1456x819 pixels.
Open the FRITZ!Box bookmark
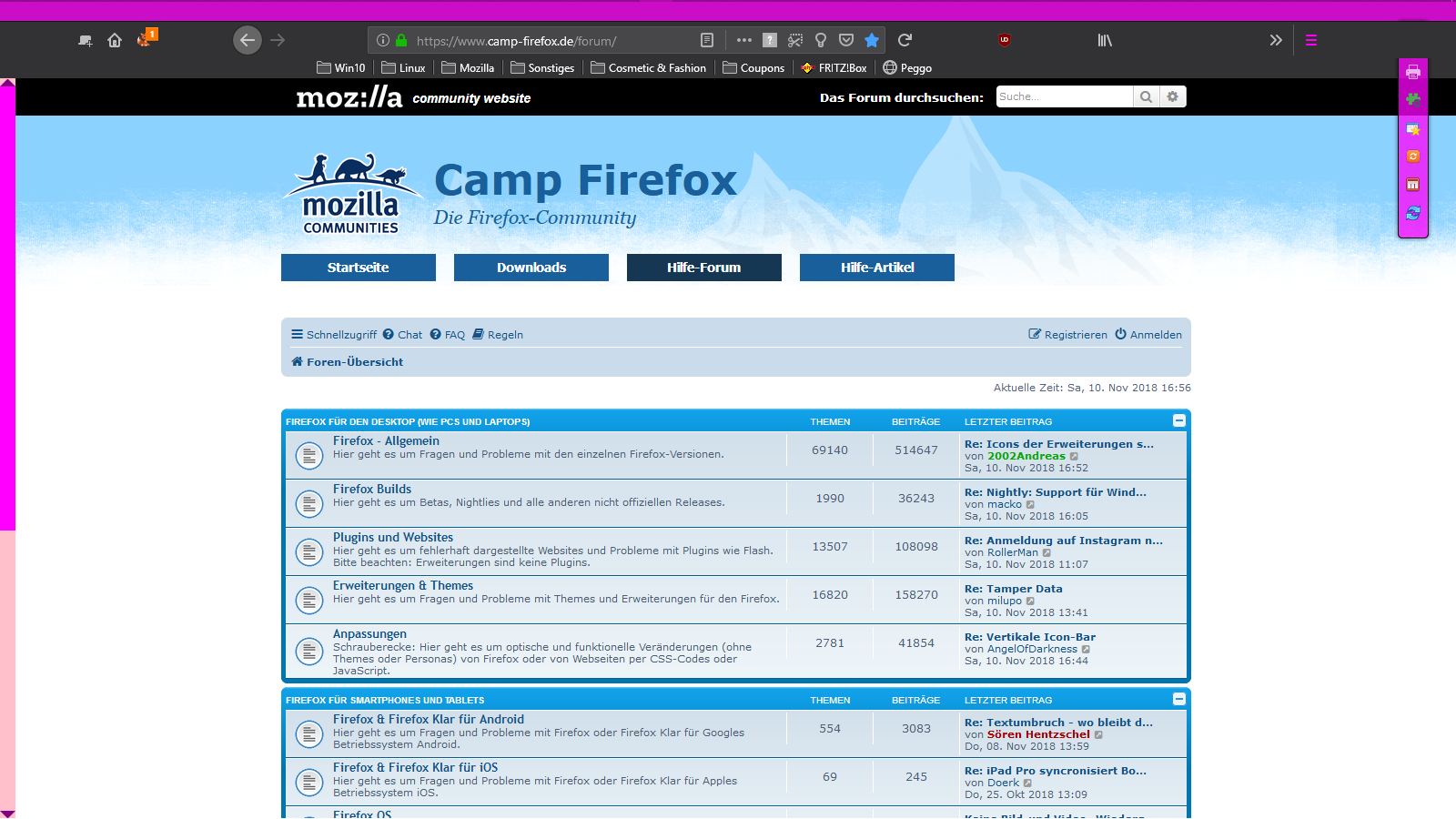coord(834,68)
